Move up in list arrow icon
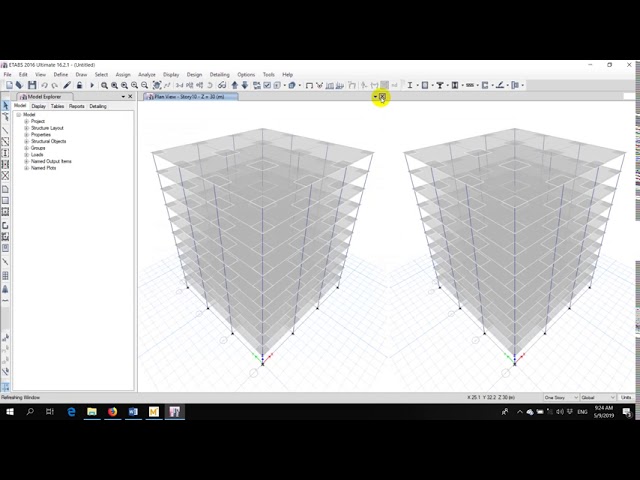640x480 pixels. [x=235, y=85]
